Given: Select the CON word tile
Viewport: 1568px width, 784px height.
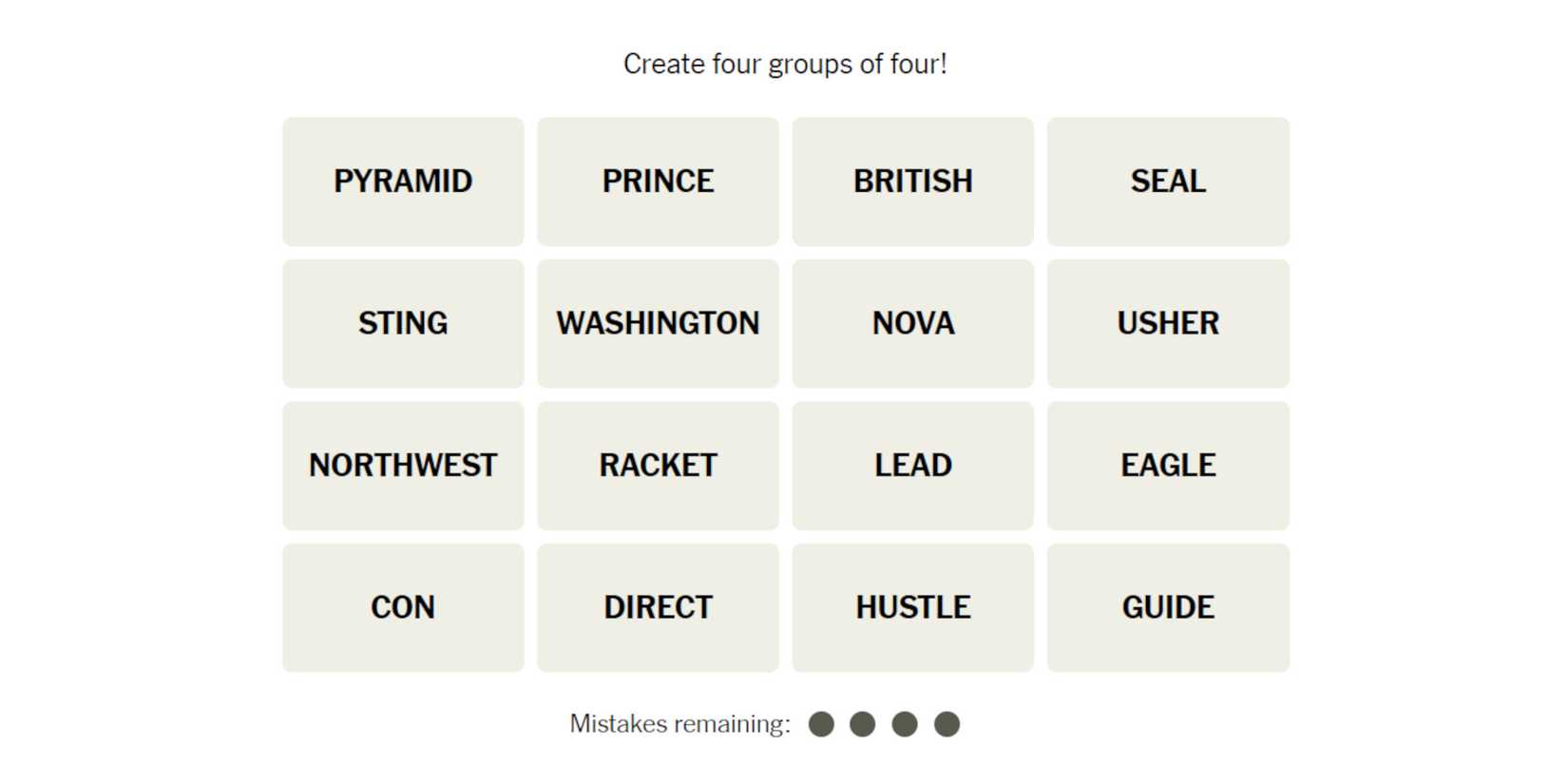Looking at the screenshot, I should 403,607.
